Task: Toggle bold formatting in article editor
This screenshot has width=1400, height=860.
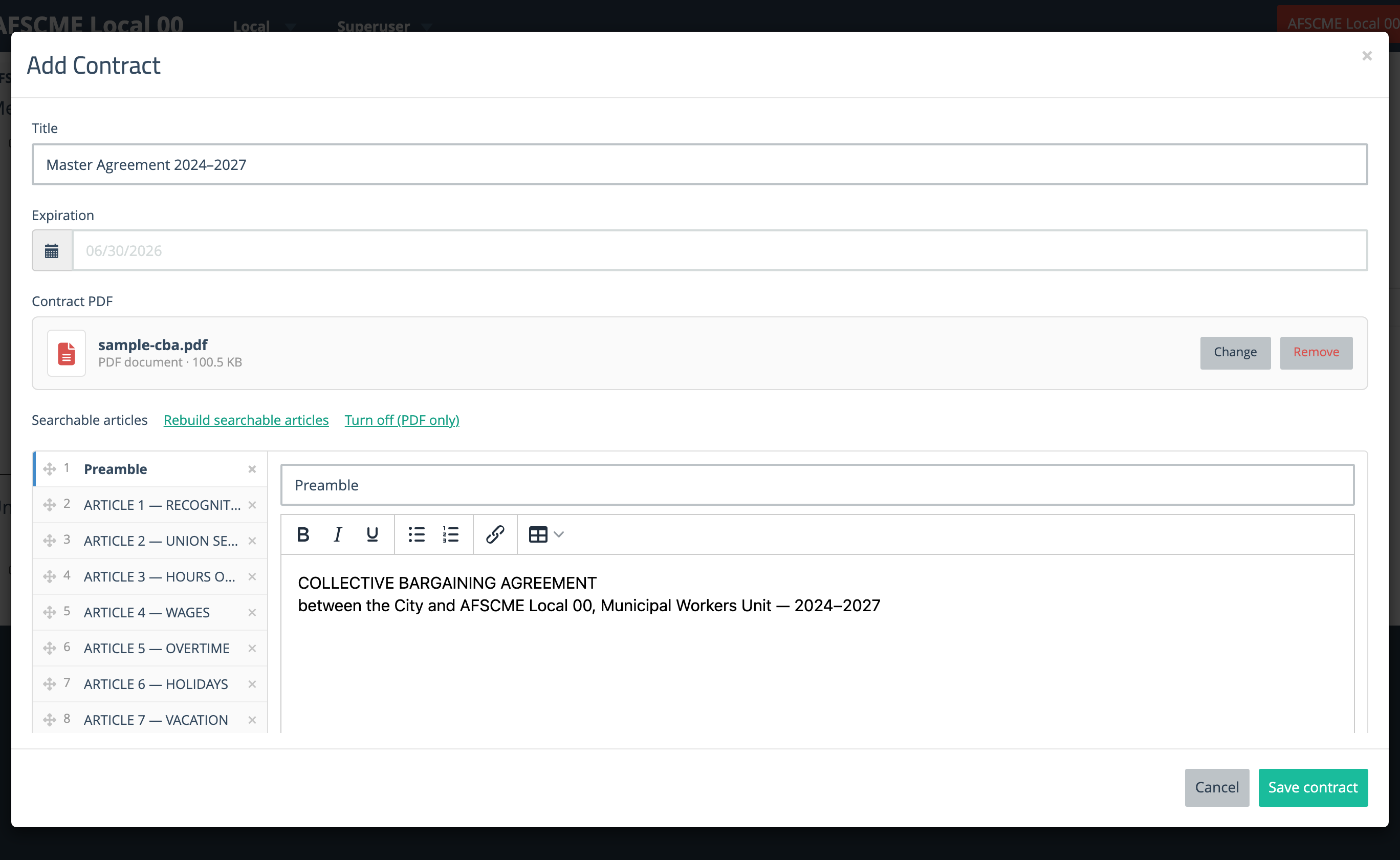Action: pos(303,534)
